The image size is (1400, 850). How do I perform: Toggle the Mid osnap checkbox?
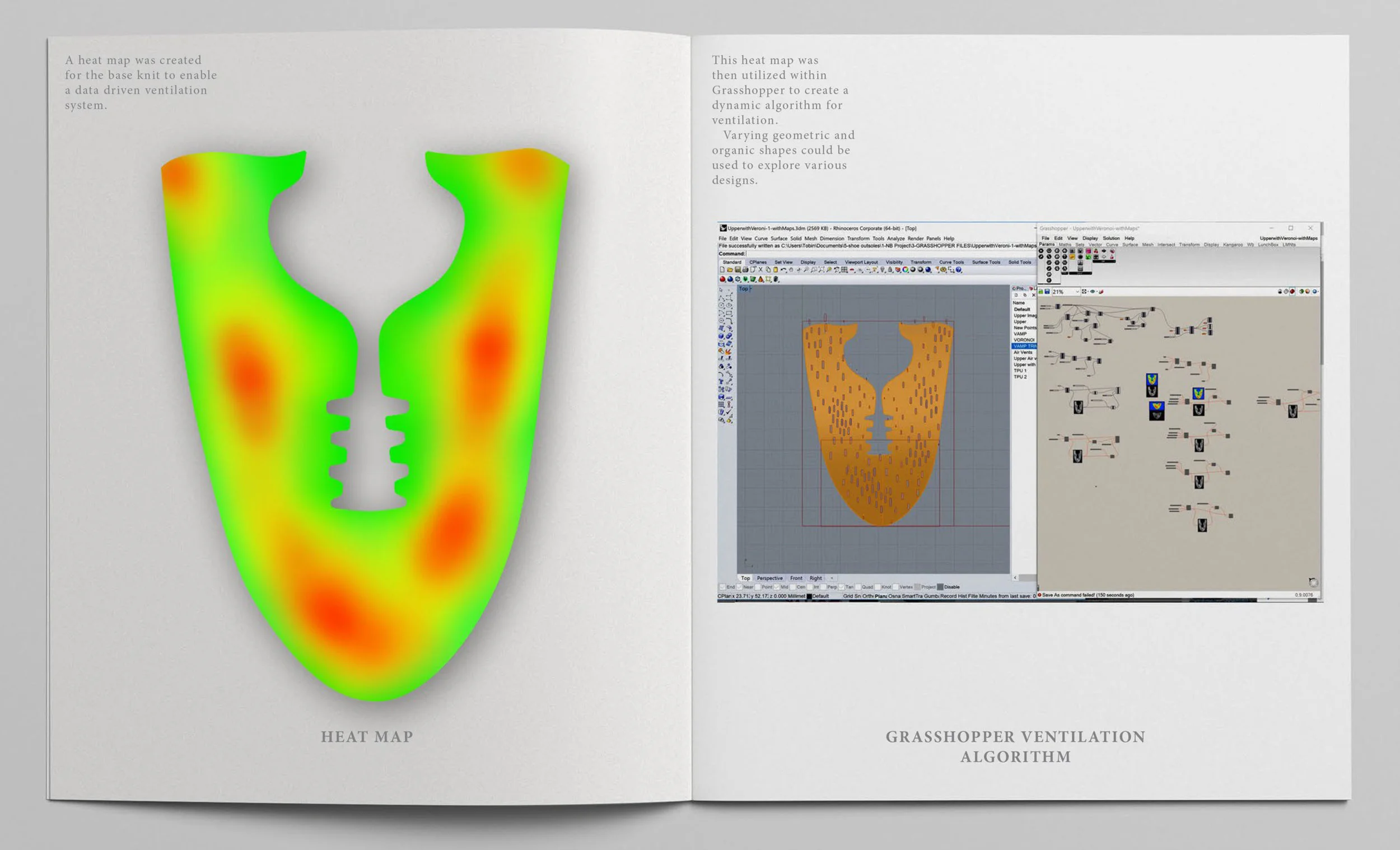tap(777, 587)
